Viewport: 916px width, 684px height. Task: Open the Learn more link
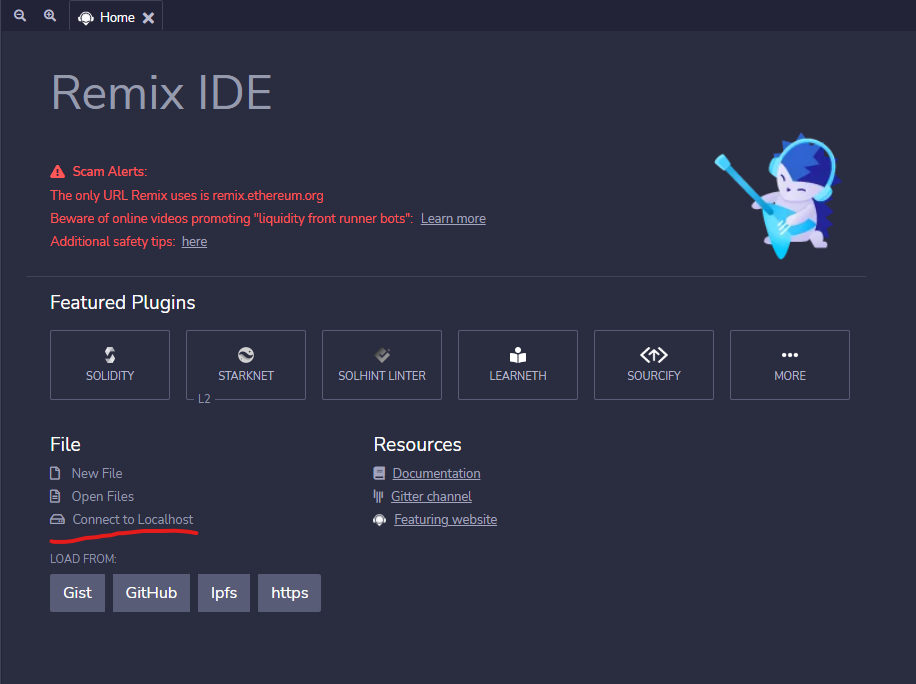click(453, 218)
